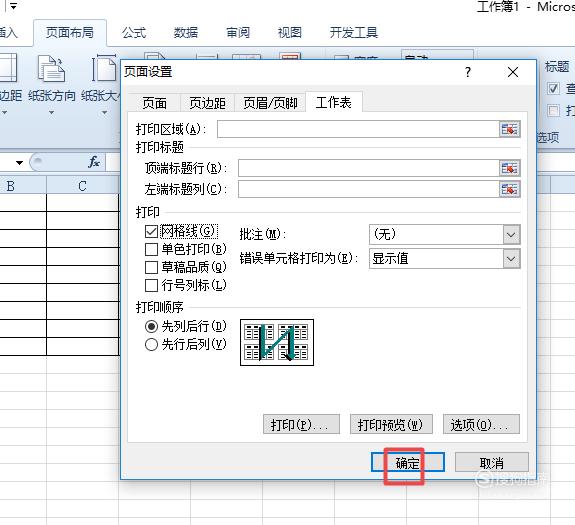
Task: Select column C header in worksheet
Action: tap(83, 185)
